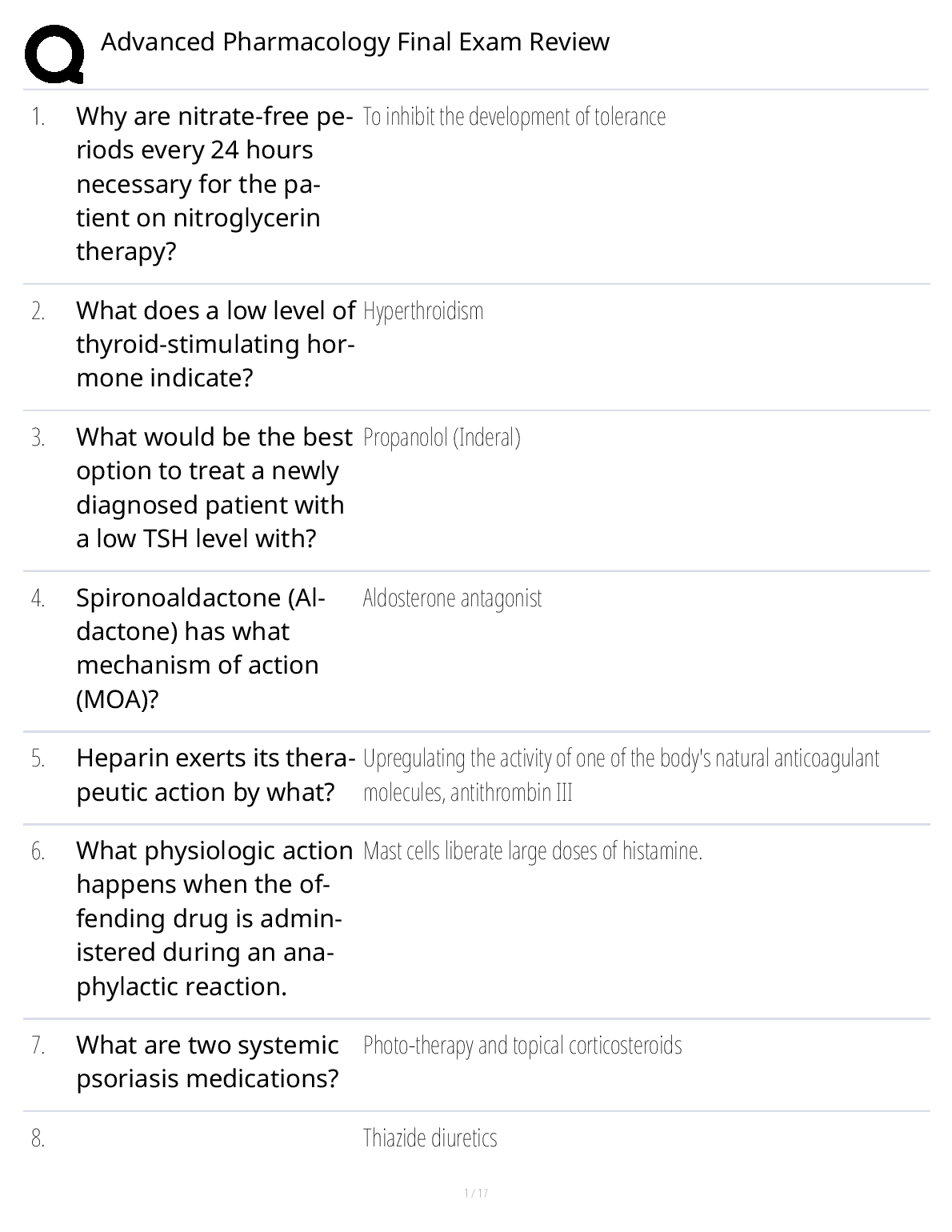952x1232 pixels.
Task: Select the nitrate-free periods question text
Action: tap(214, 184)
